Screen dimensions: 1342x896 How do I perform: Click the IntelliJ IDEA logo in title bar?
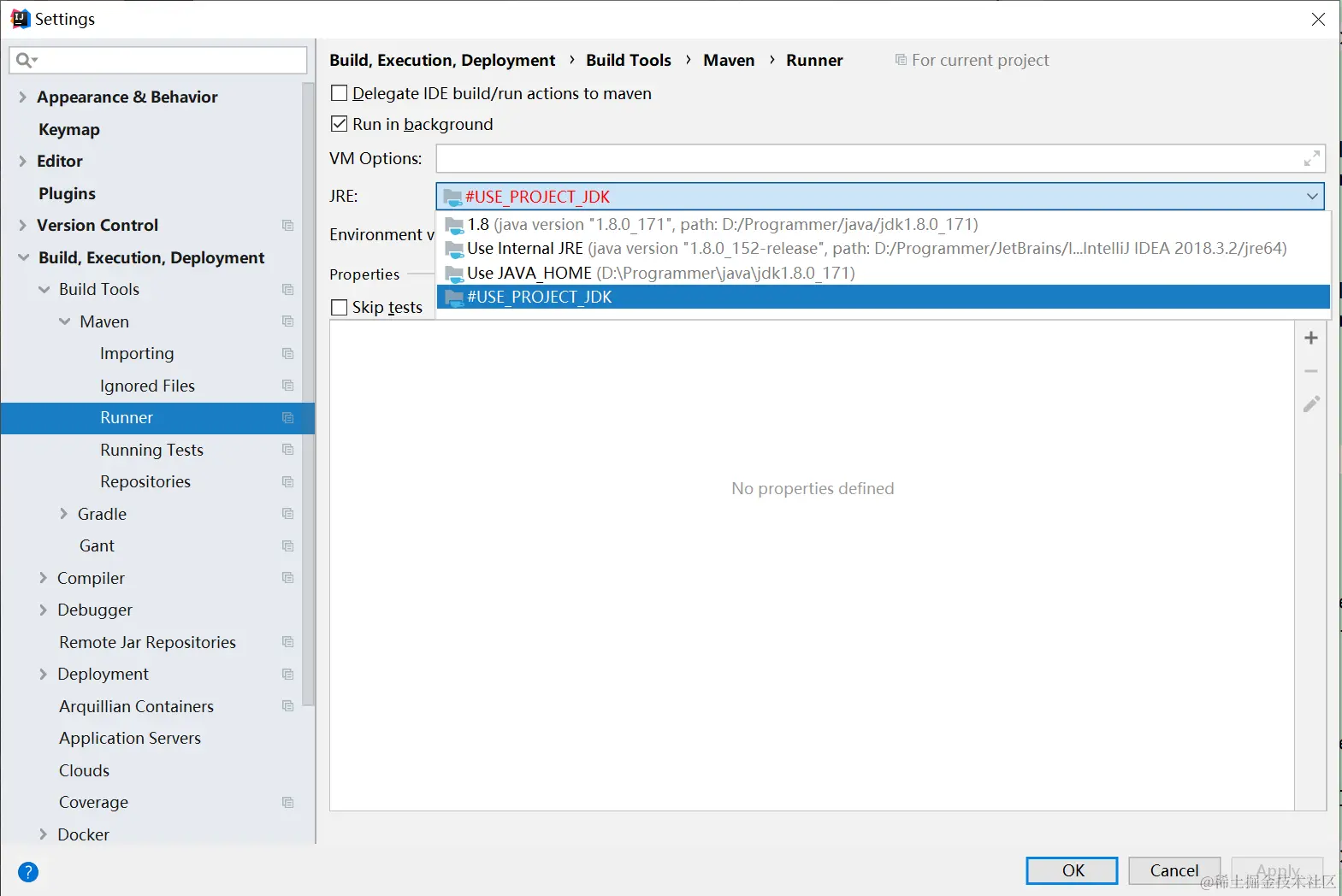coord(20,19)
